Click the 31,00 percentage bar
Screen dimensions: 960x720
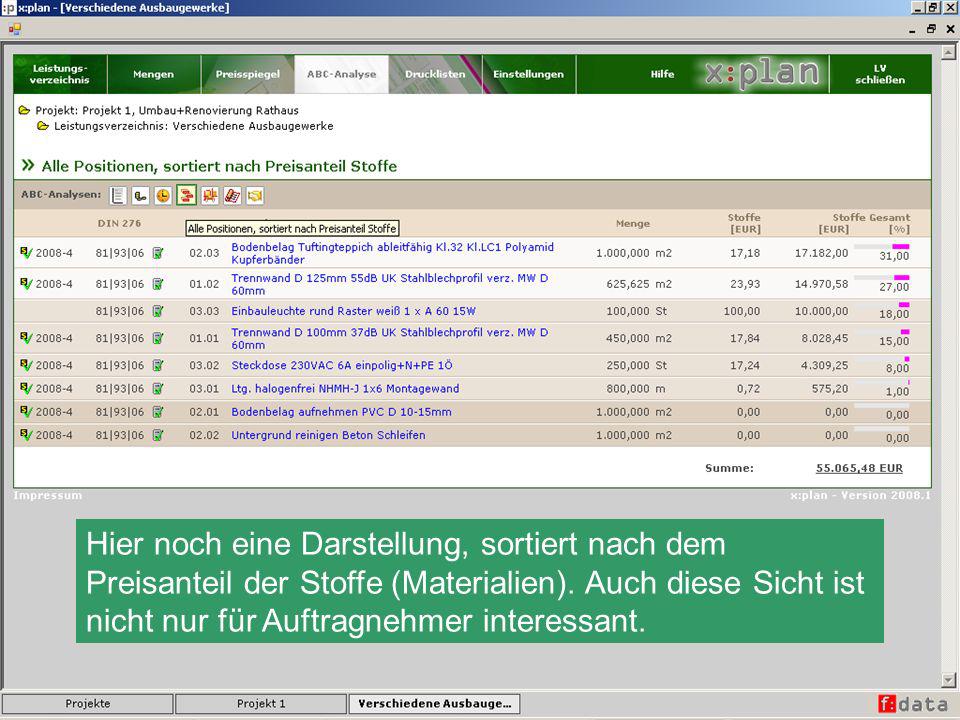[882, 246]
